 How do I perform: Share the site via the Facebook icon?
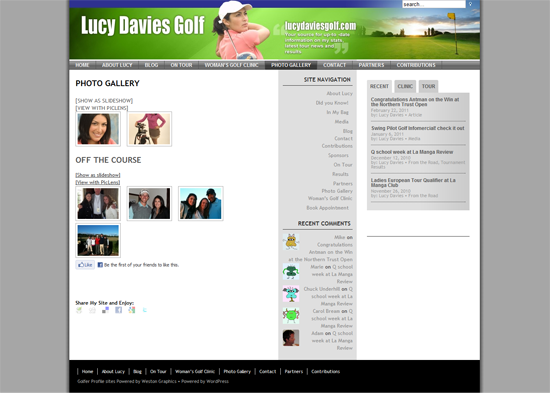tap(119, 310)
